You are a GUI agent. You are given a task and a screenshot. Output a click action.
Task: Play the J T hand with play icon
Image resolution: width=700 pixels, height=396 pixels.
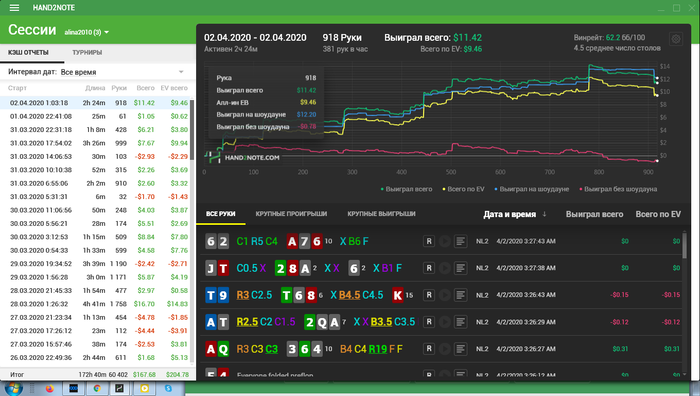(444, 268)
